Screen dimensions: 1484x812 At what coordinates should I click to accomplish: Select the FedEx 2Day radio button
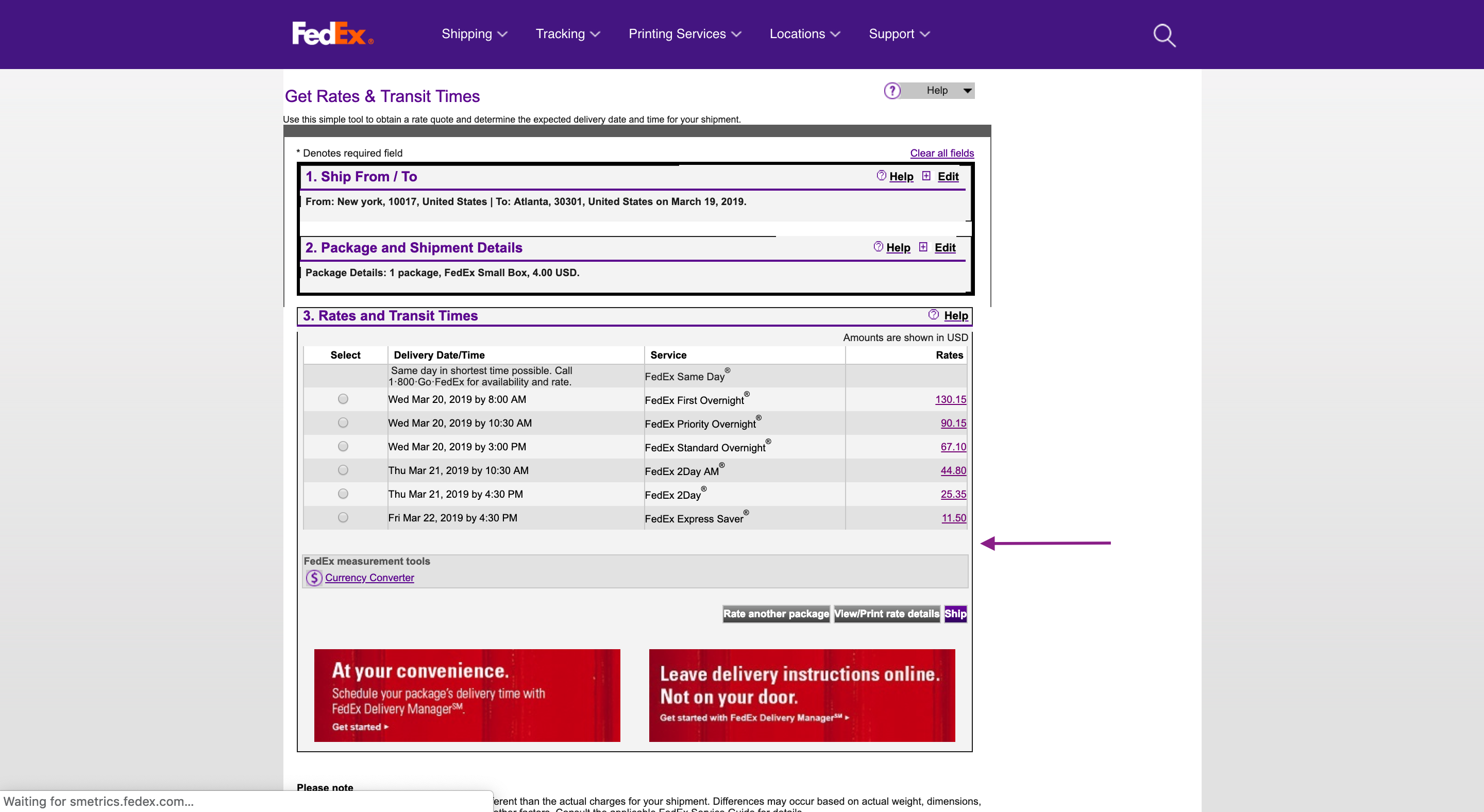(x=343, y=493)
